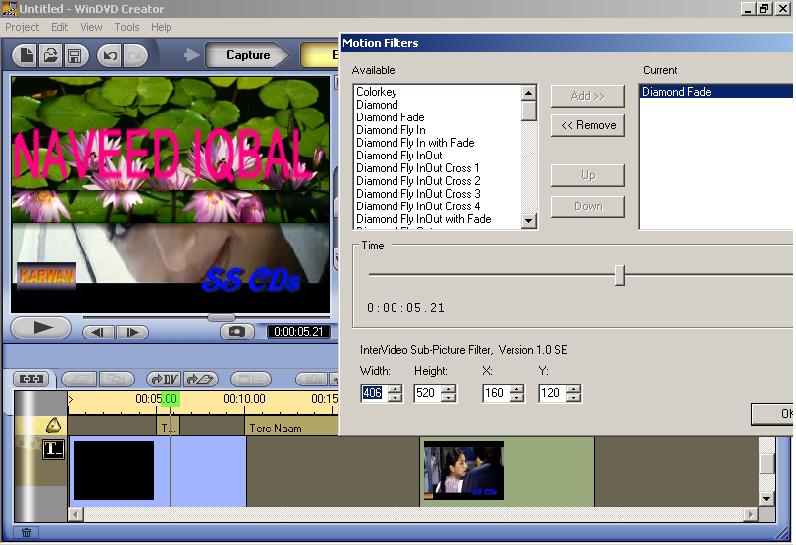Step forward one frame in preview
This screenshot has width=796, height=545.
point(132,332)
